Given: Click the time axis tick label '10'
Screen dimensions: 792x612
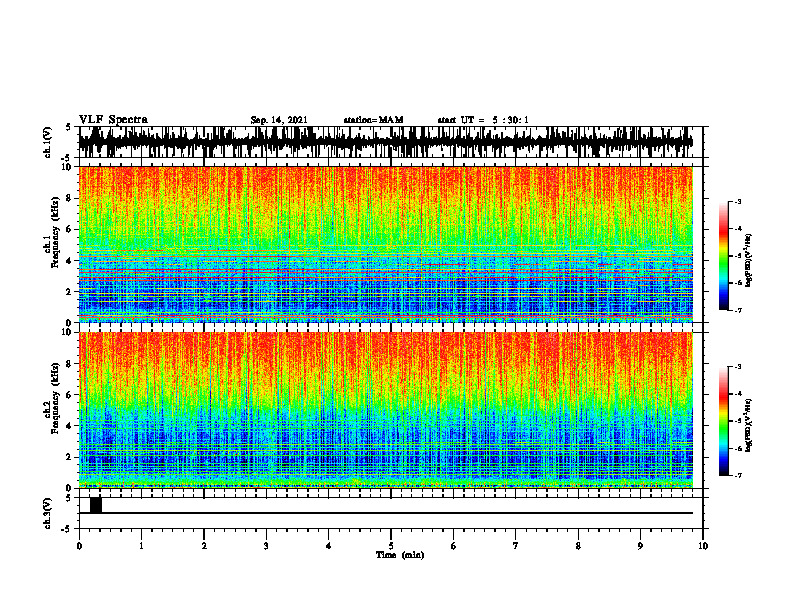Looking at the screenshot, I should (703, 546).
